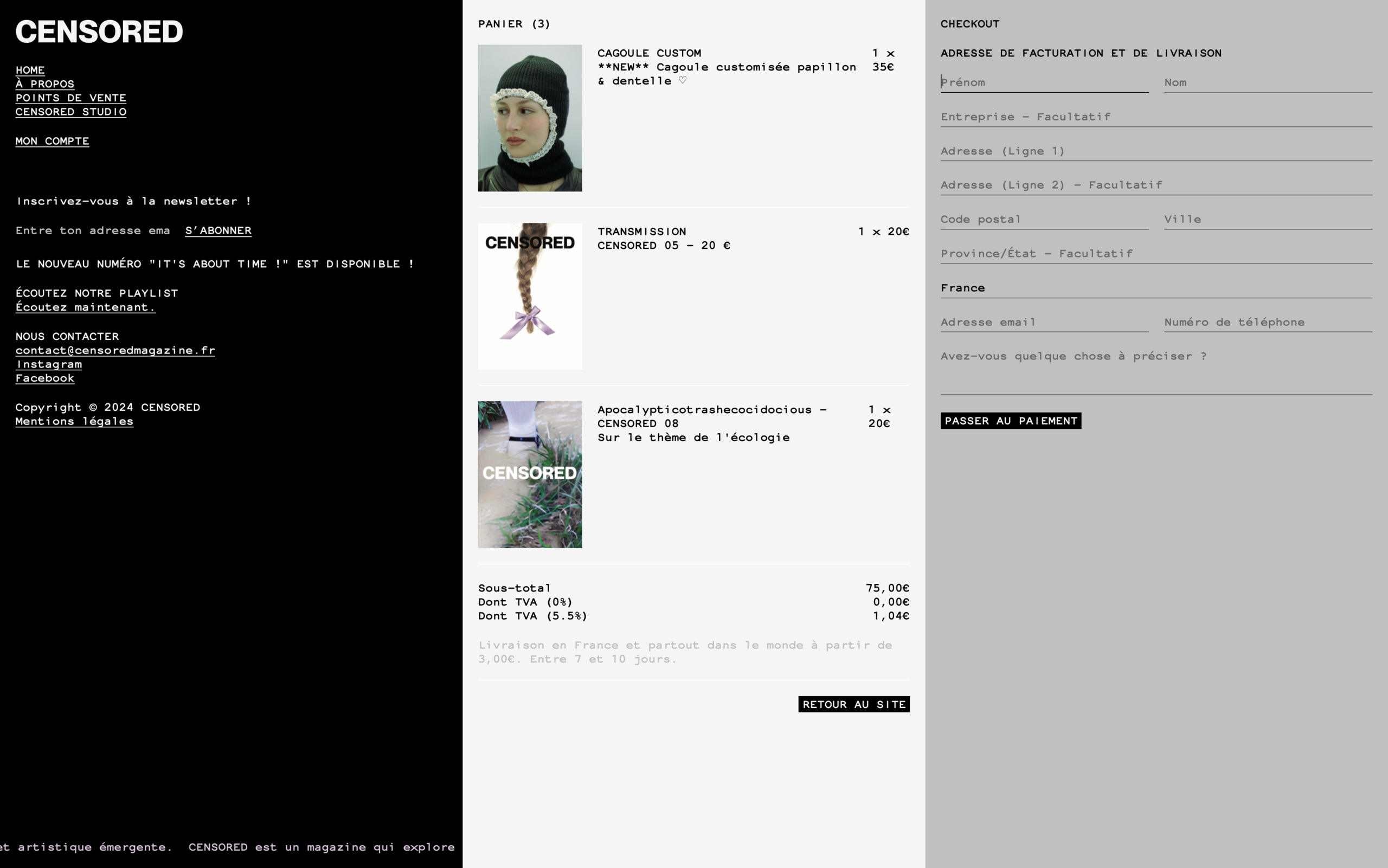This screenshot has height=868, width=1388.
Task: Open MON COMPTE link
Action: tap(52, 141)
